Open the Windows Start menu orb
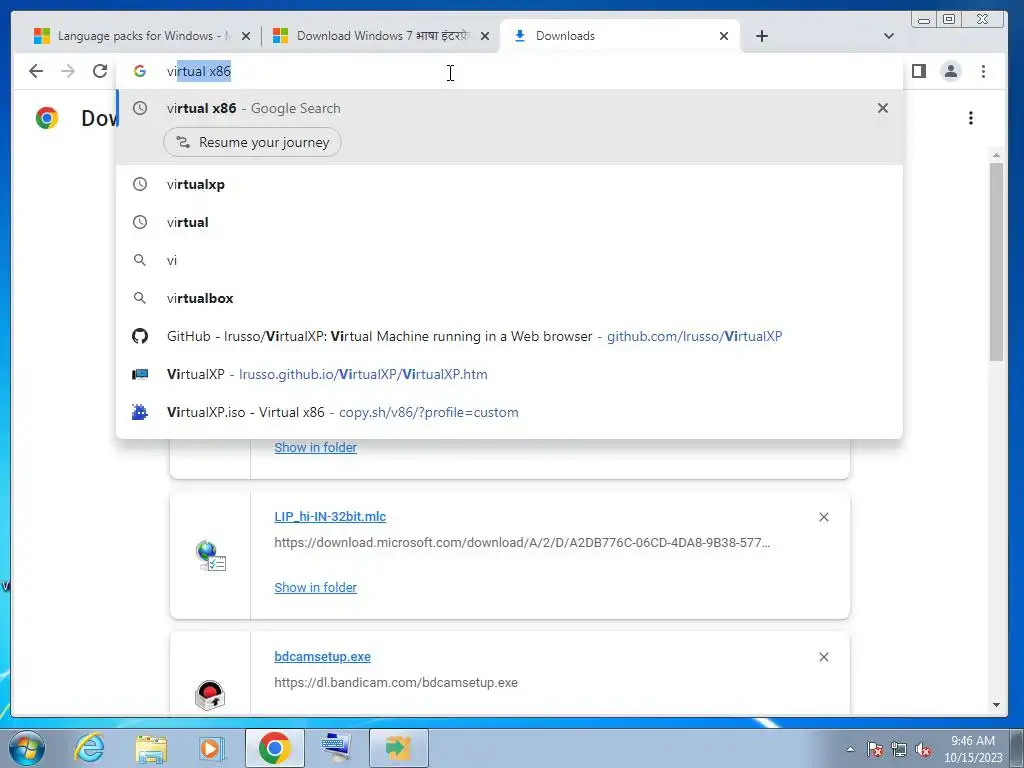1024x768 pixels. pyautogui.click(x=27, y=748)
